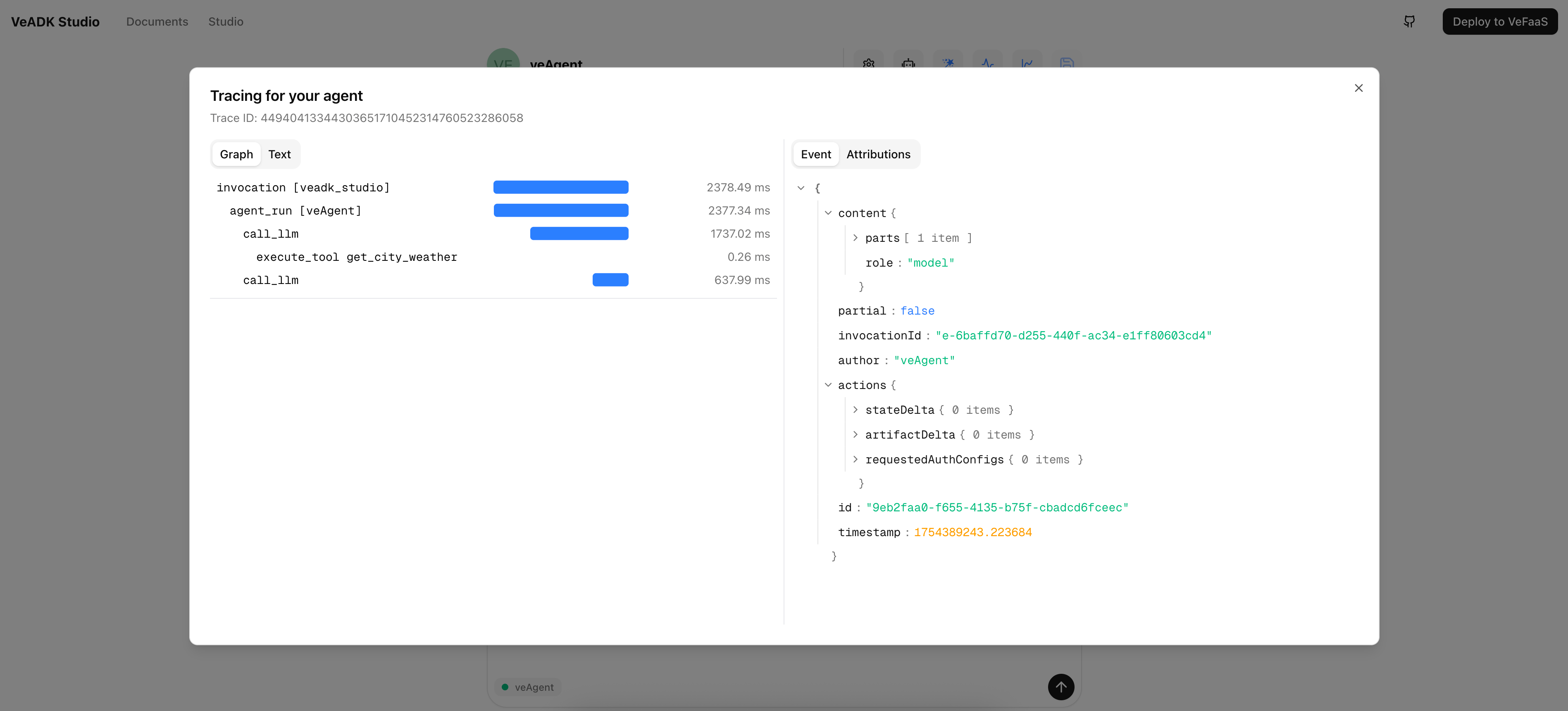
Task: Select the invocation [veadk_studio] span row
Action: point(493,188)
